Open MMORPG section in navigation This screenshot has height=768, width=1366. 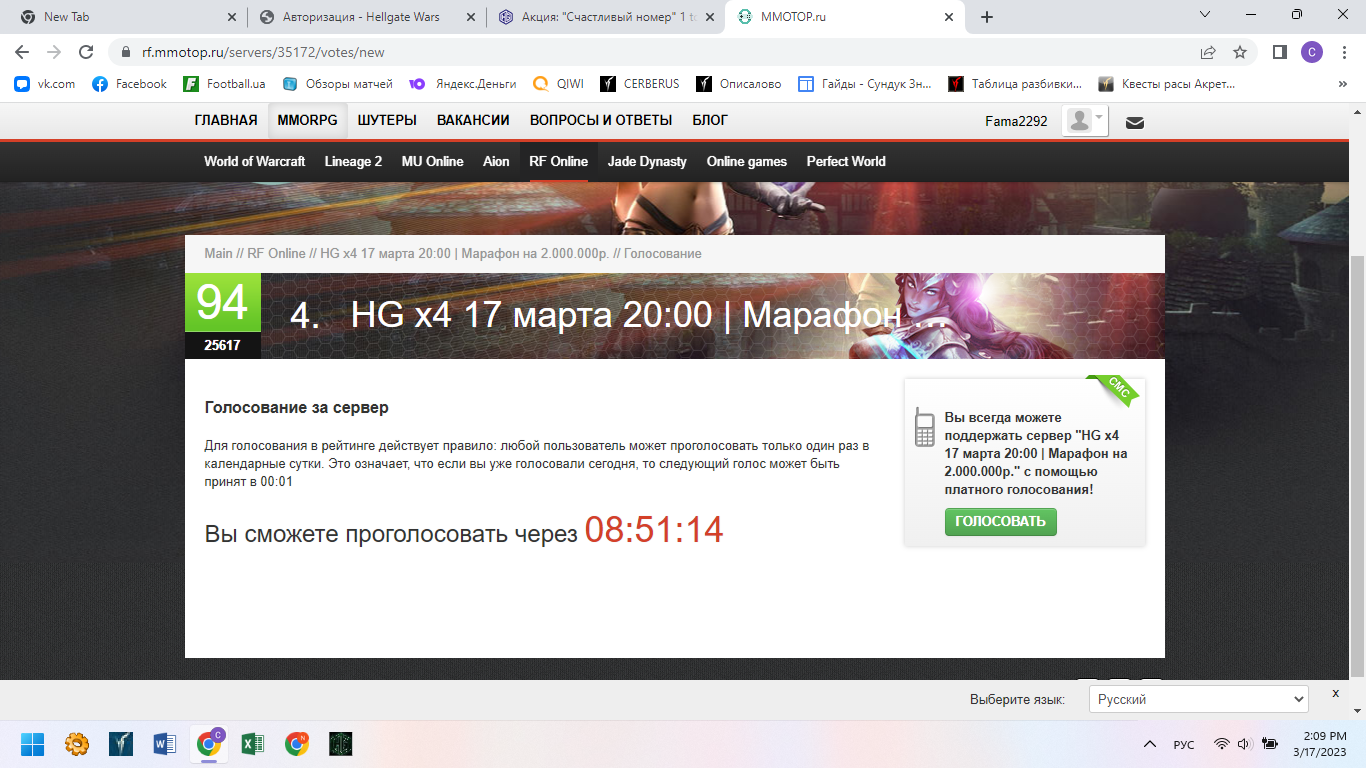tap(308, 120)
